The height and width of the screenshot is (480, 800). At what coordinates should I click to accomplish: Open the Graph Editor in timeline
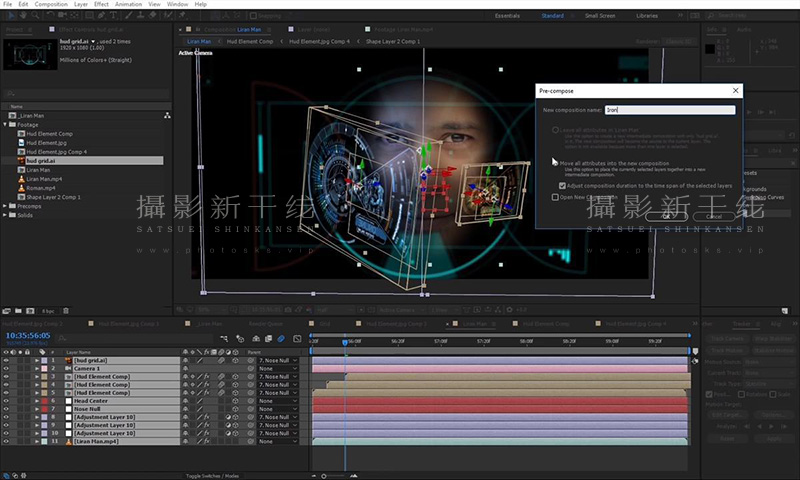click(x=297, y=338)
